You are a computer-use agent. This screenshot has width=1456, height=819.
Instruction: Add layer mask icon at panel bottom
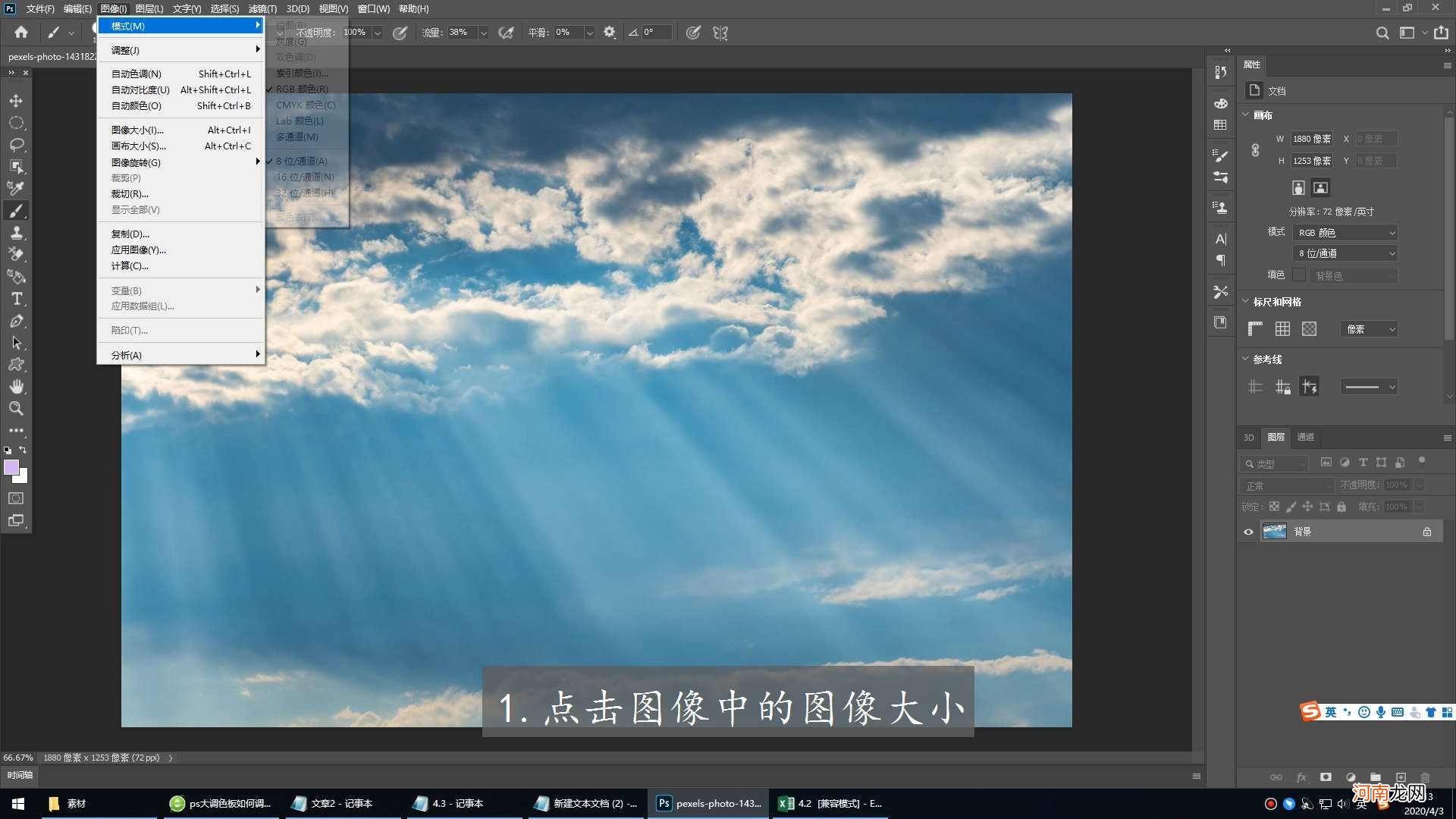[1326, 777]
